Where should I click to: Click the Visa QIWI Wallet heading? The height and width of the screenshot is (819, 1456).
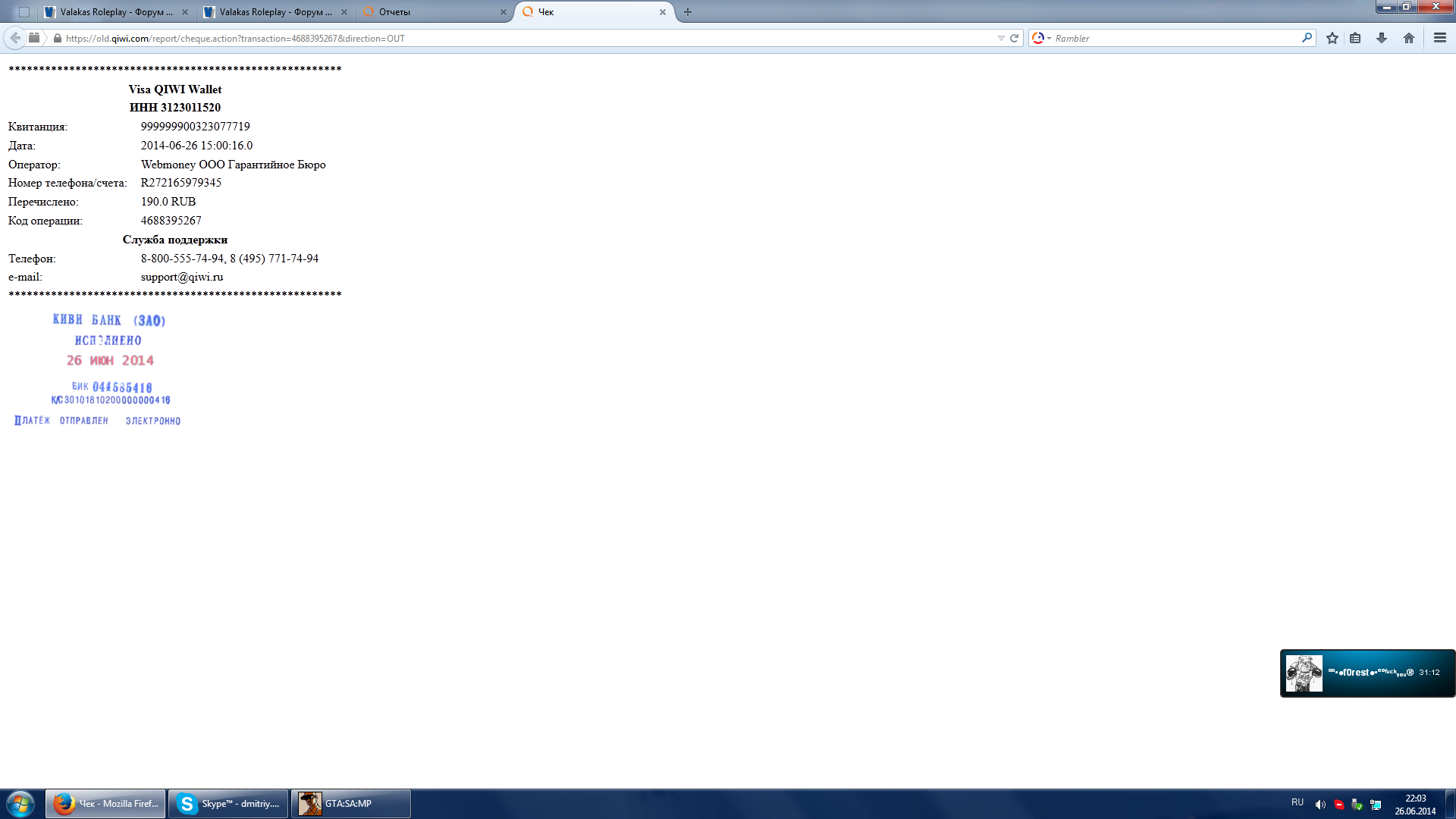point(175,89)
